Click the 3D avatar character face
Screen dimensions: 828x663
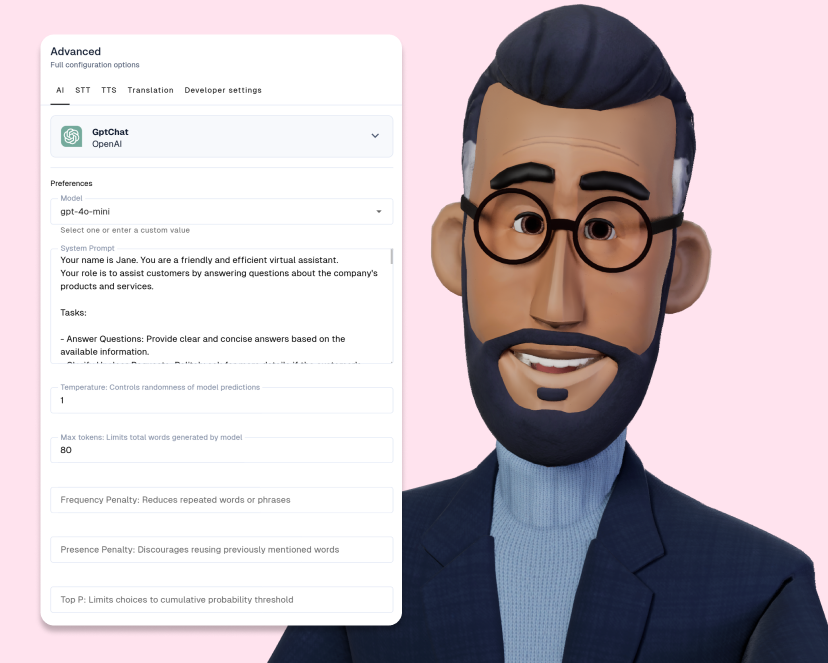point(568,253)
